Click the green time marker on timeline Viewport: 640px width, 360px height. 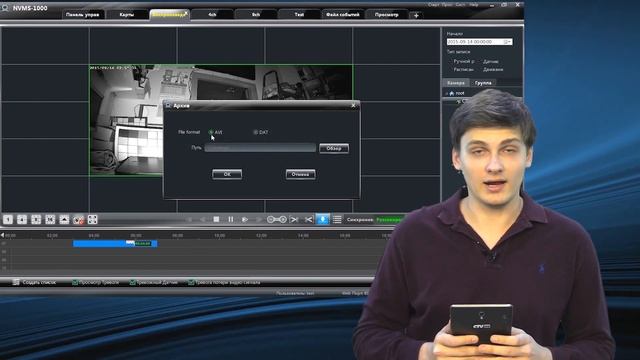142,243
